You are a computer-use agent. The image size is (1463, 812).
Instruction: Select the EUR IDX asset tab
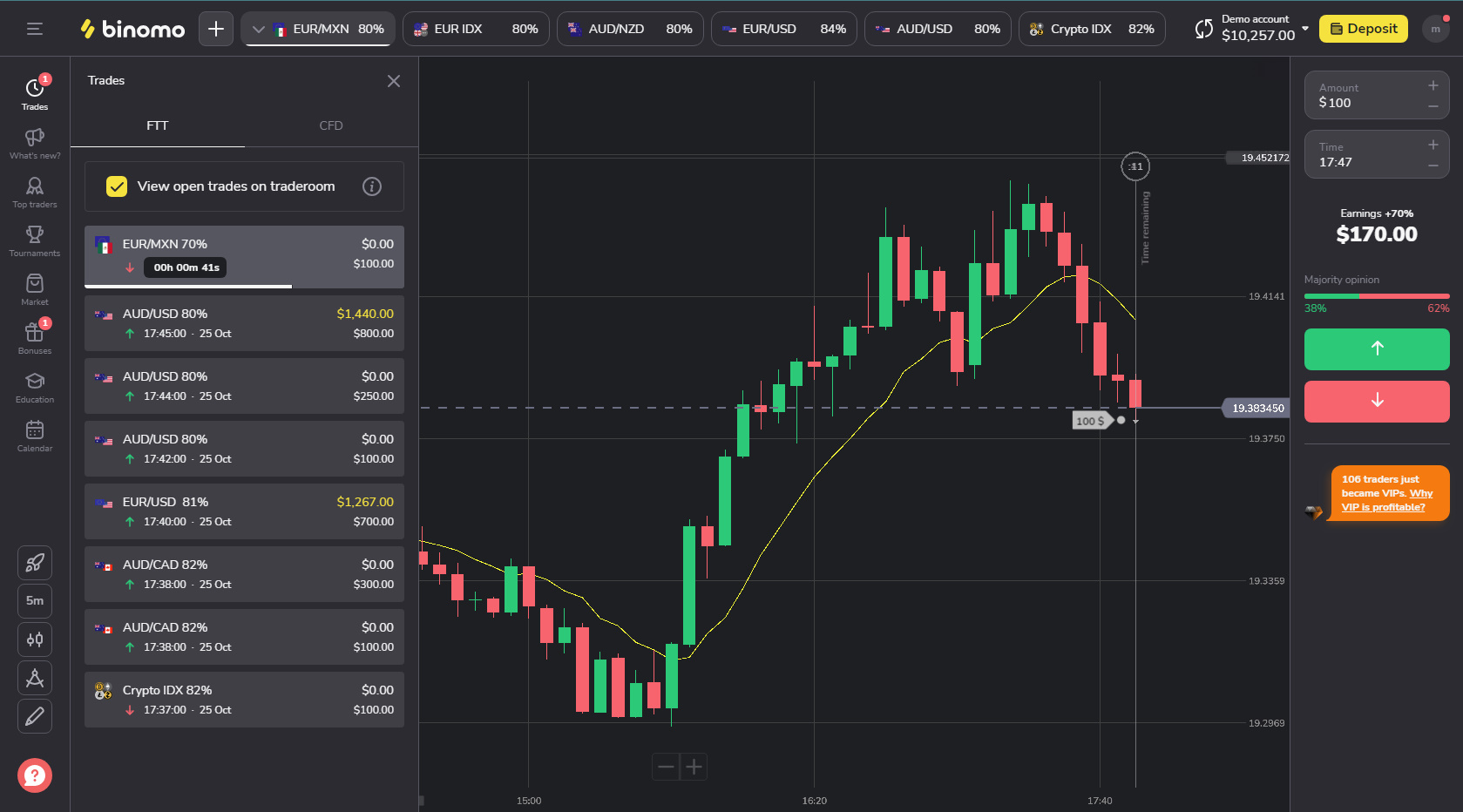[476, 29]
